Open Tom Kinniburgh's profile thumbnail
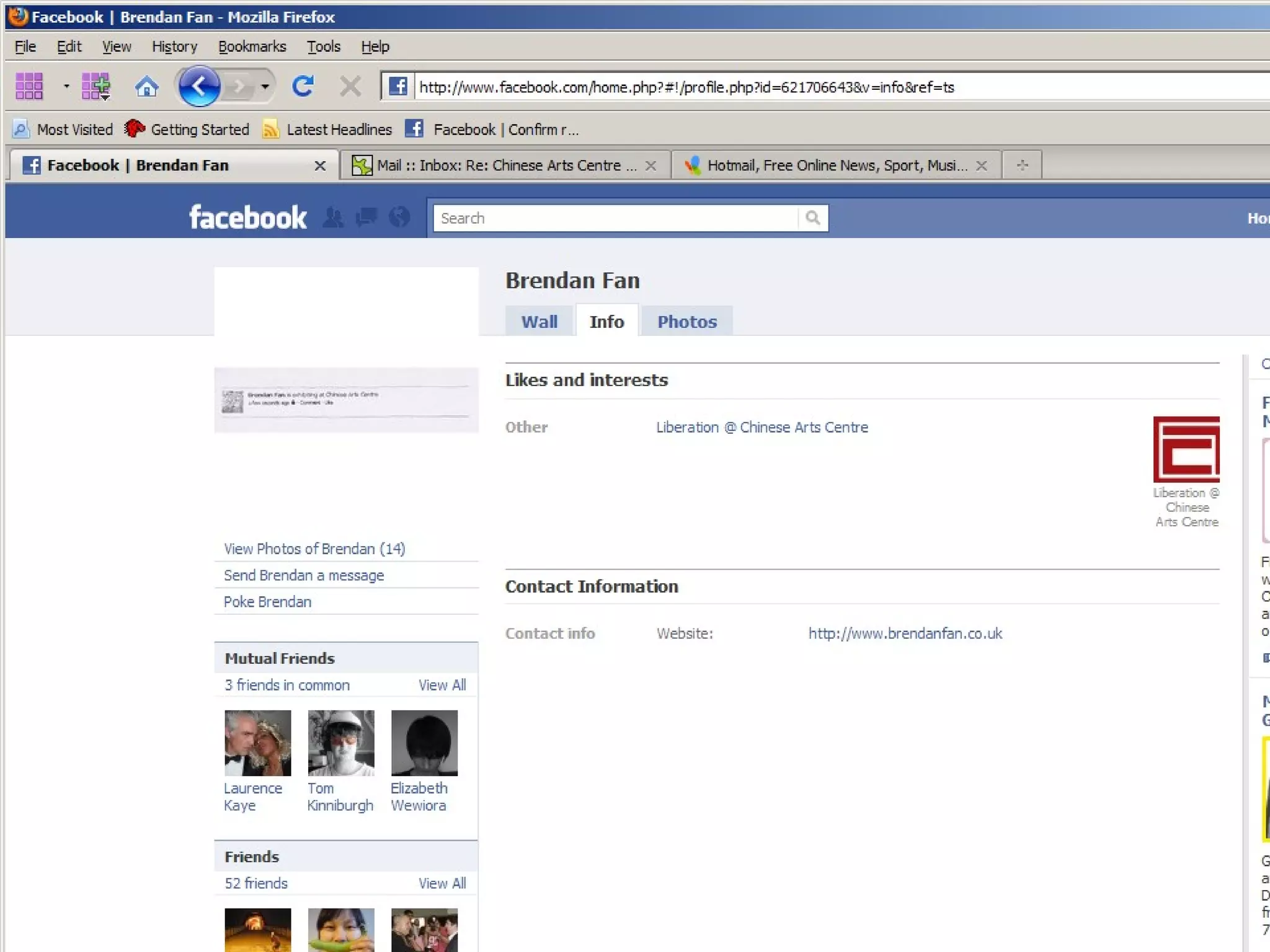 [341, 743]
